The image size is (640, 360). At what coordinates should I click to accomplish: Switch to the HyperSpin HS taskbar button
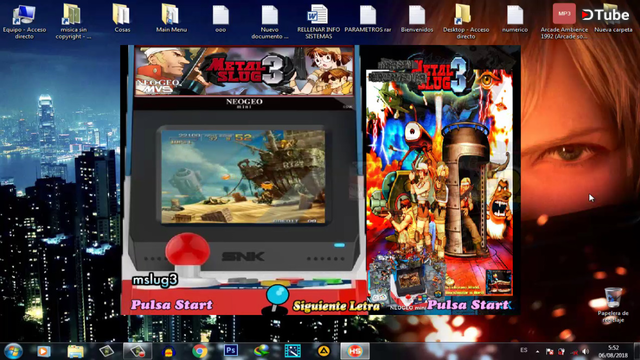[354, 351]
